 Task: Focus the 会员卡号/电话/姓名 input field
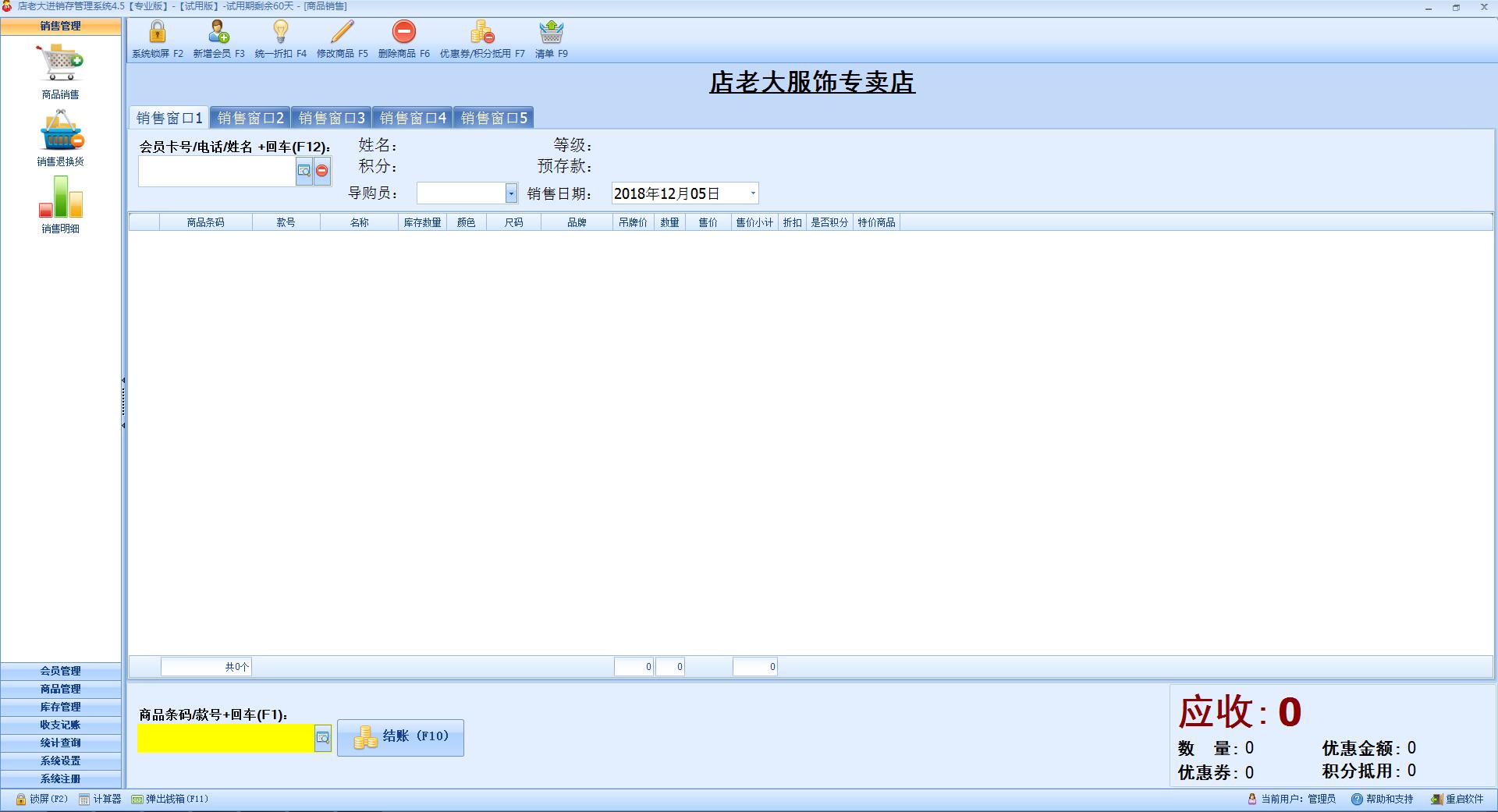click(217, 172)
